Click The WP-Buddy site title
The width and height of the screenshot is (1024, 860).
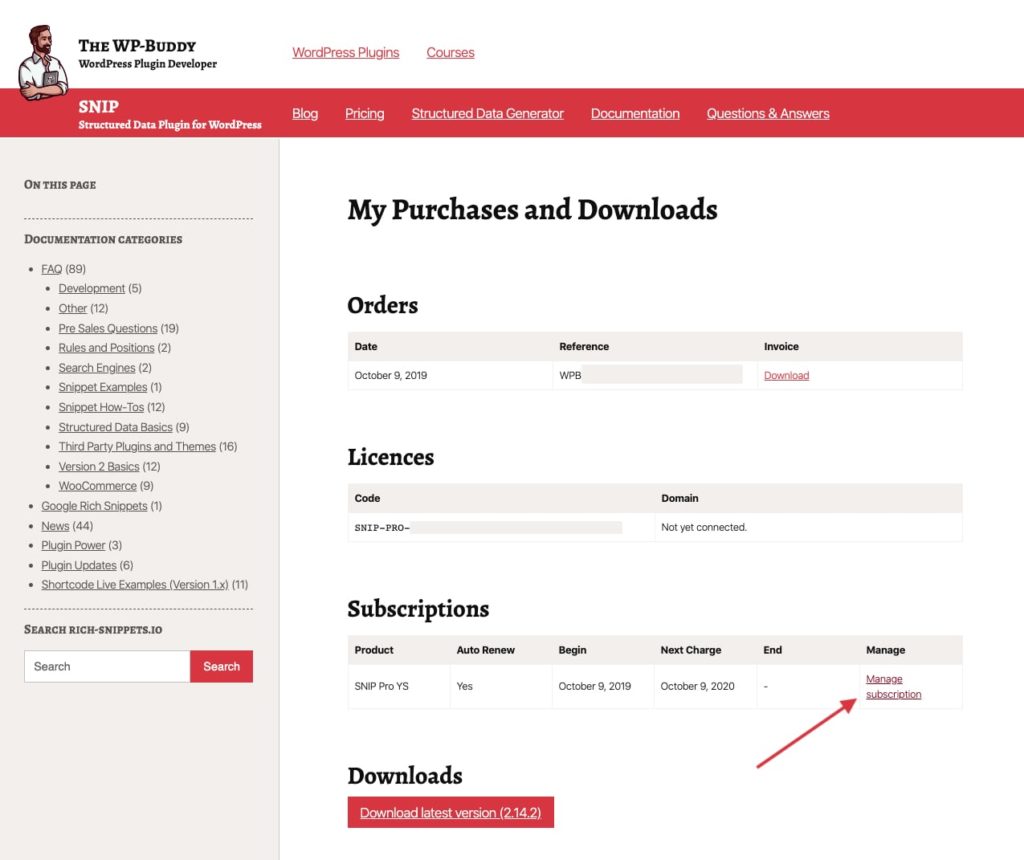[x=137, y=46]
